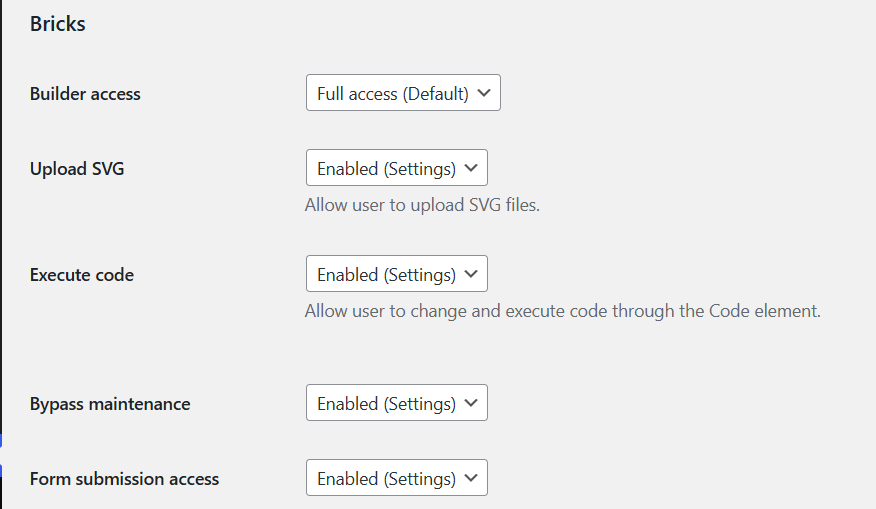Viewport: 876px width, 509px height.
Task: Open the Execute code dropdown
Action: 397,274
